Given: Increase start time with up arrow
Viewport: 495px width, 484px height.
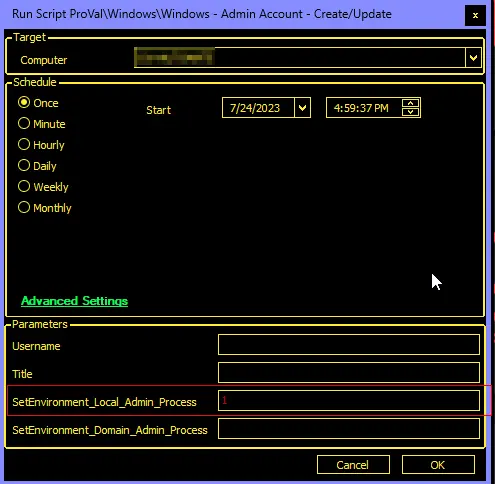Looking at the screenshot, I should click(x=411, y=103).
